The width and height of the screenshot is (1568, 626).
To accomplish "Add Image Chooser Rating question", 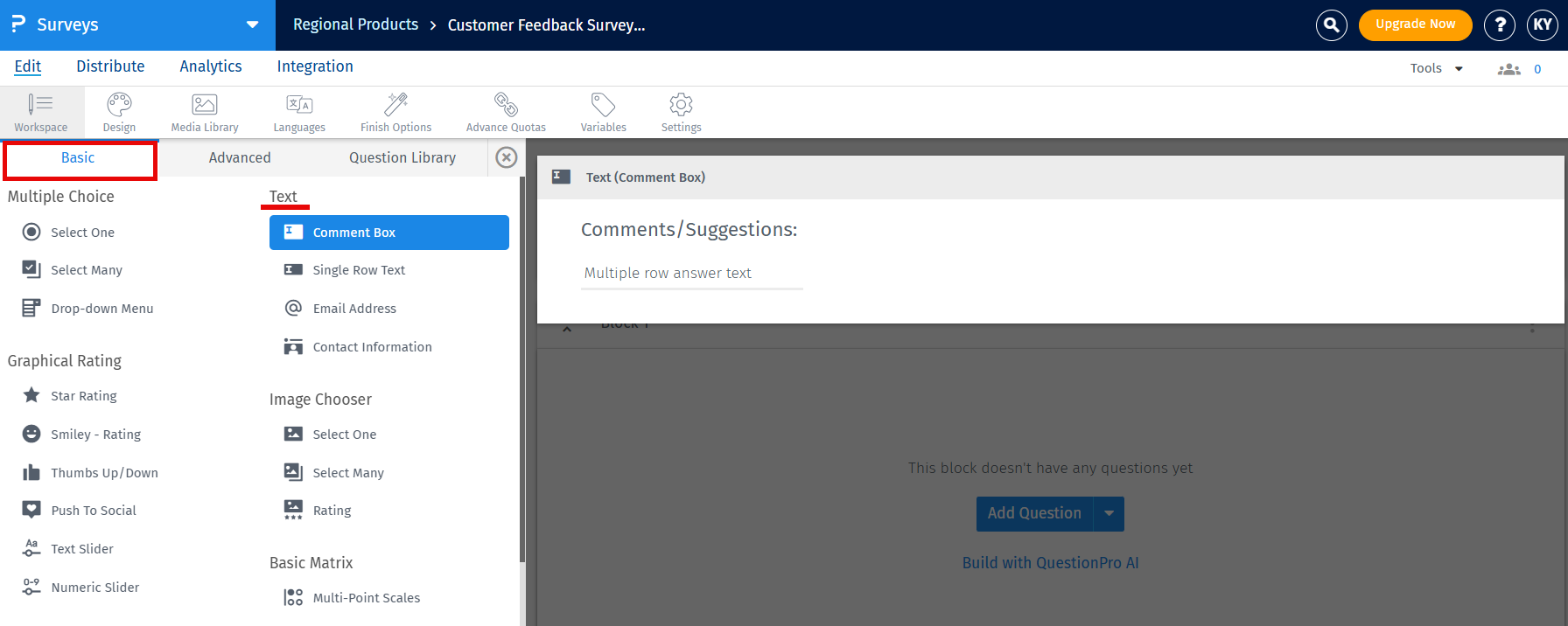I will point(318,511).
